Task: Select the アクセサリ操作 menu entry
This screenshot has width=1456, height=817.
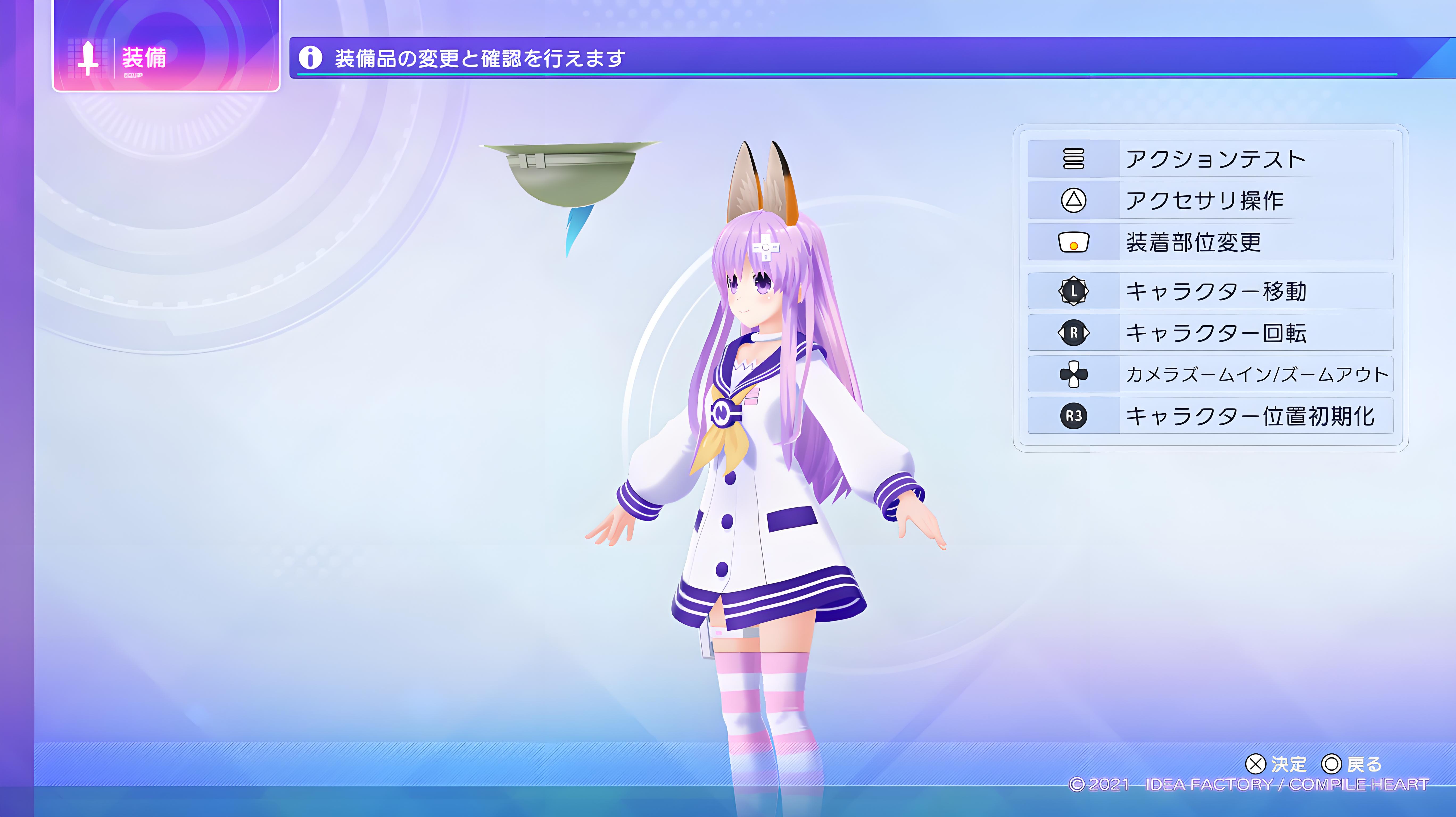Action: (1210, 200)
